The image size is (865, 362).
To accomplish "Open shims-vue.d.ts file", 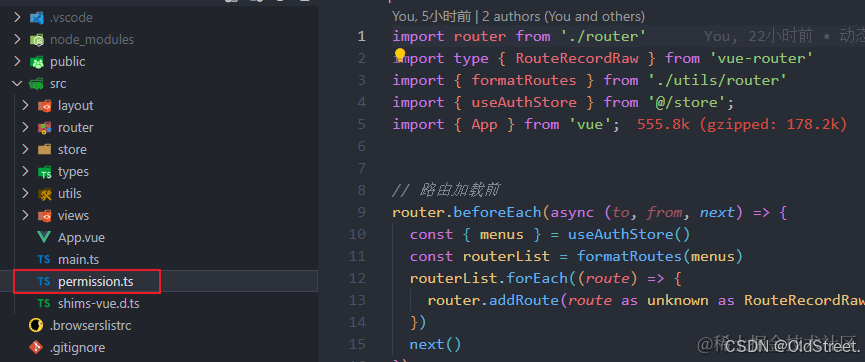I will click(x=99, y=304).
